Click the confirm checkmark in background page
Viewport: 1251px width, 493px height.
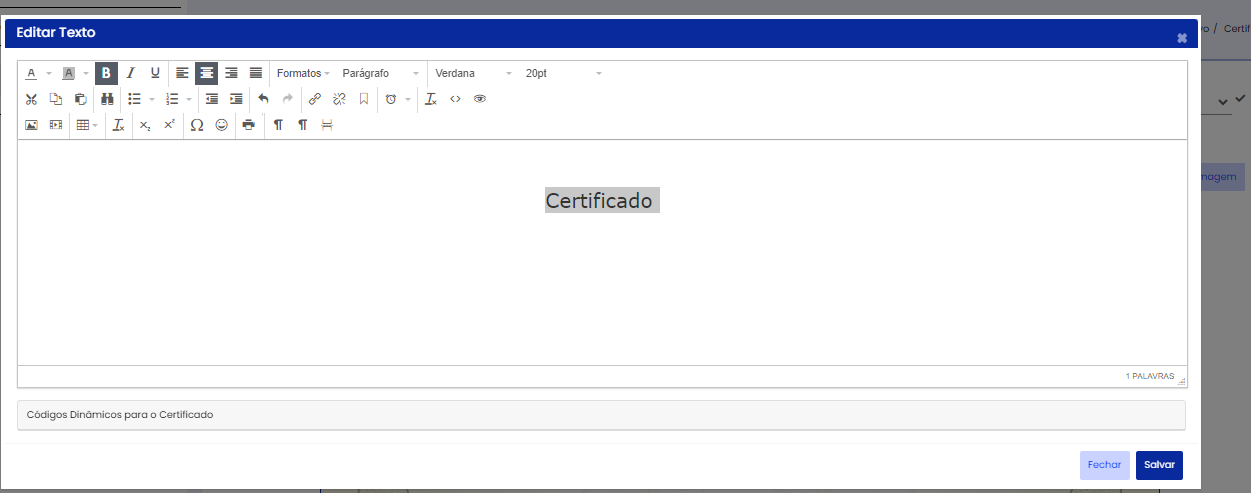[x=1241, y=99]
